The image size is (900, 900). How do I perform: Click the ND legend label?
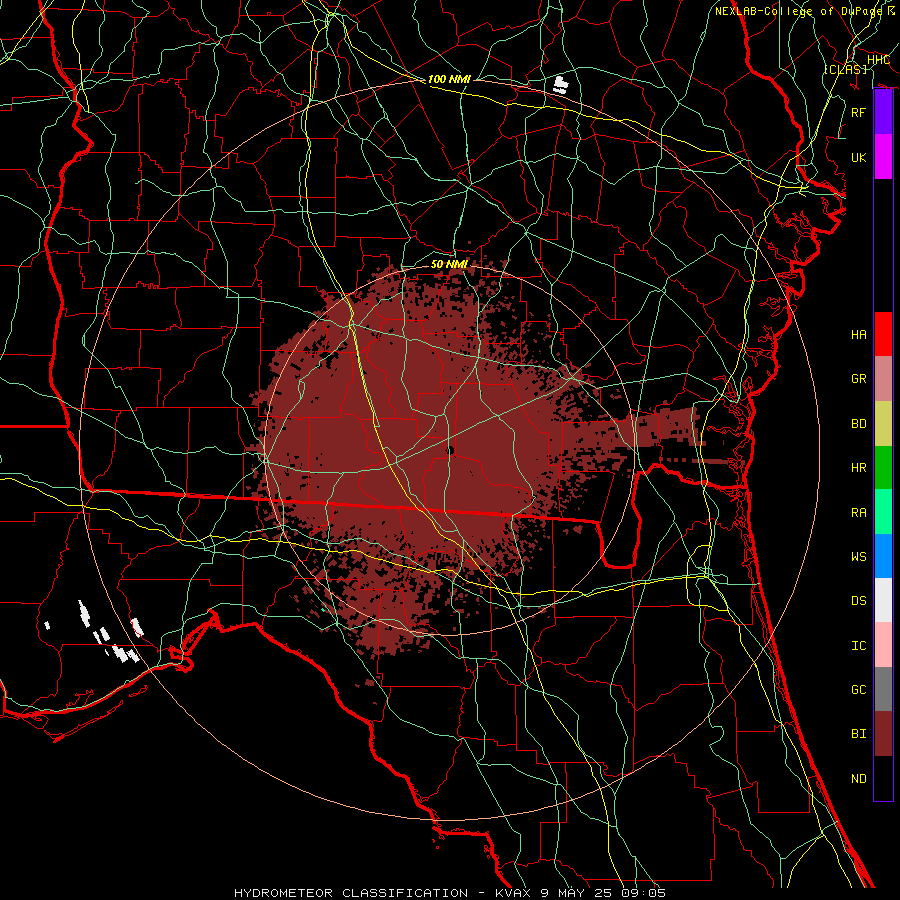pyautogui.click(x=858, y=779)
